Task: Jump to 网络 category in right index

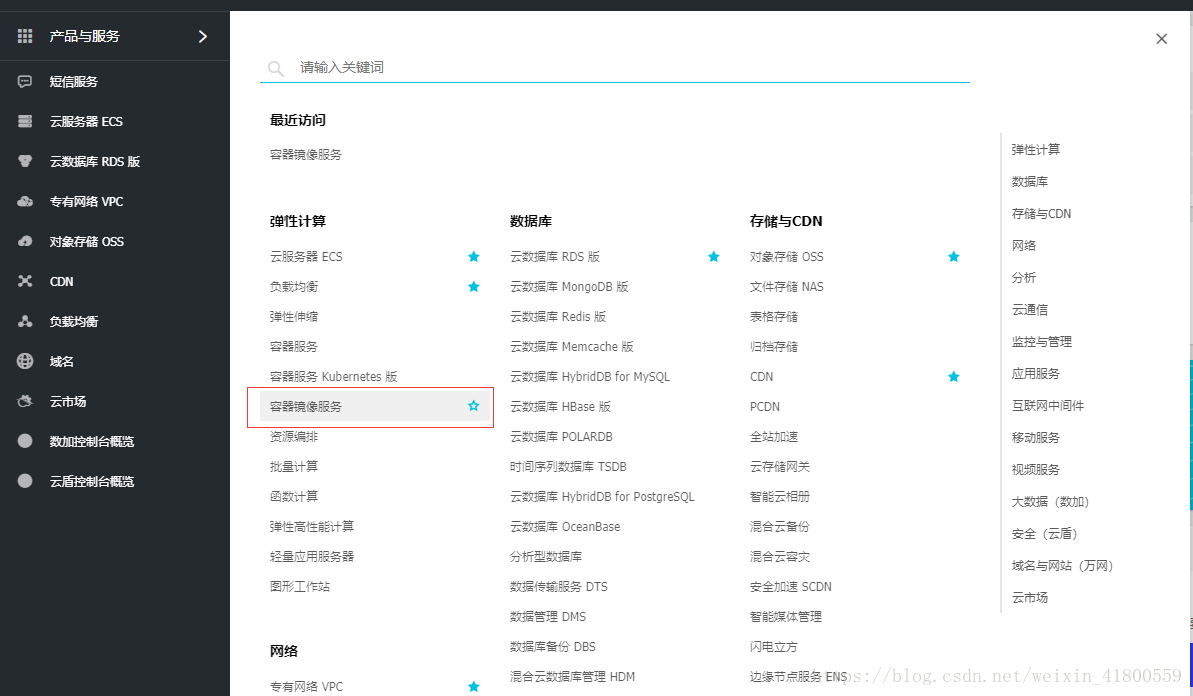Action: [1024, 246]
